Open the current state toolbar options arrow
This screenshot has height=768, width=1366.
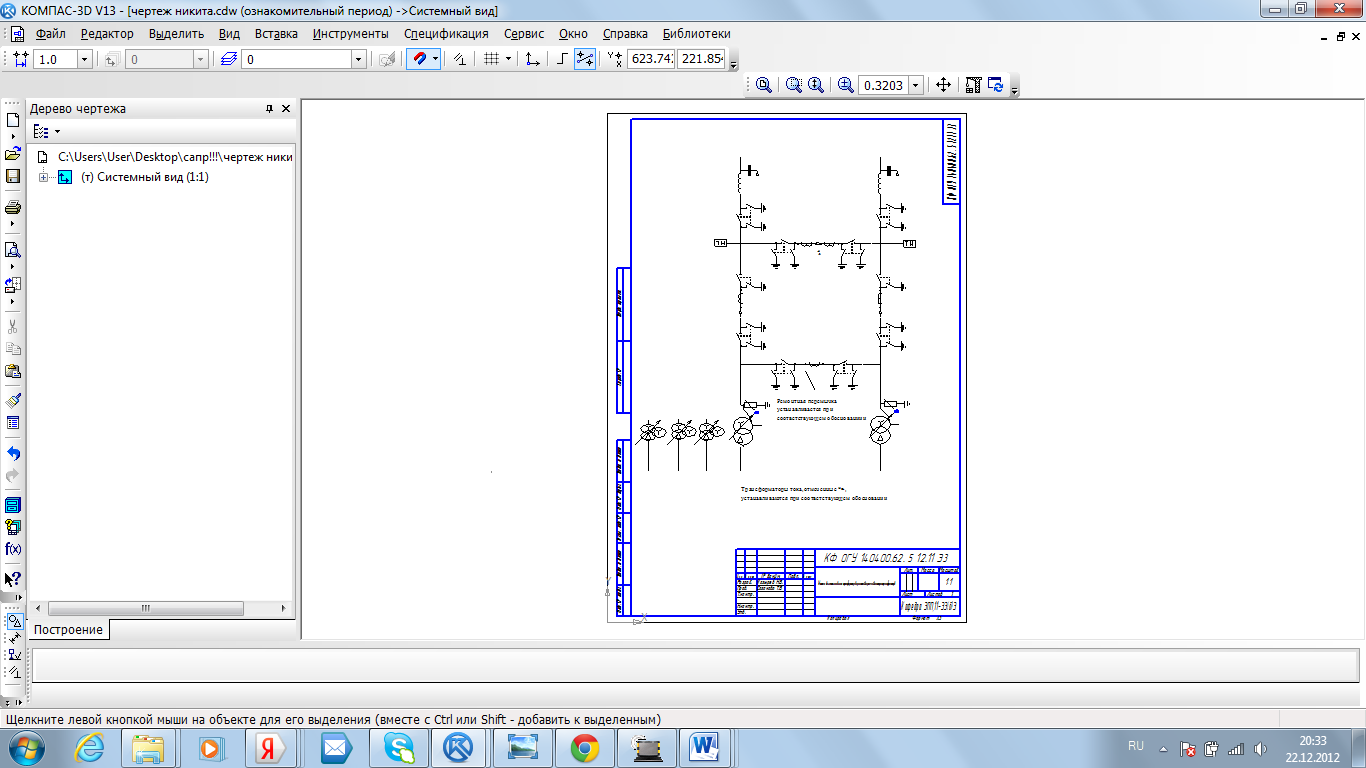point(734,64)
